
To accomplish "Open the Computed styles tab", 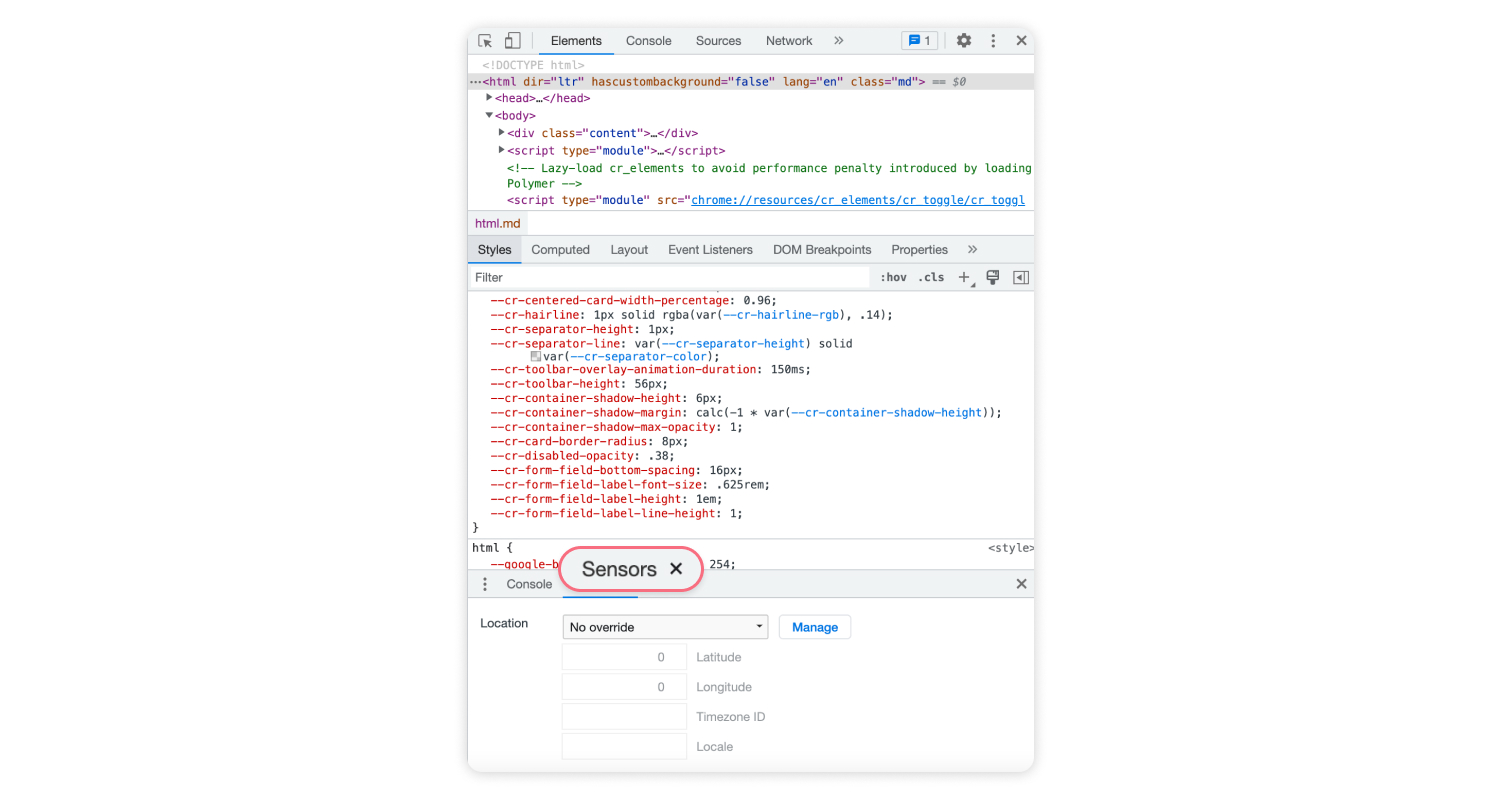I will (560, 249).
